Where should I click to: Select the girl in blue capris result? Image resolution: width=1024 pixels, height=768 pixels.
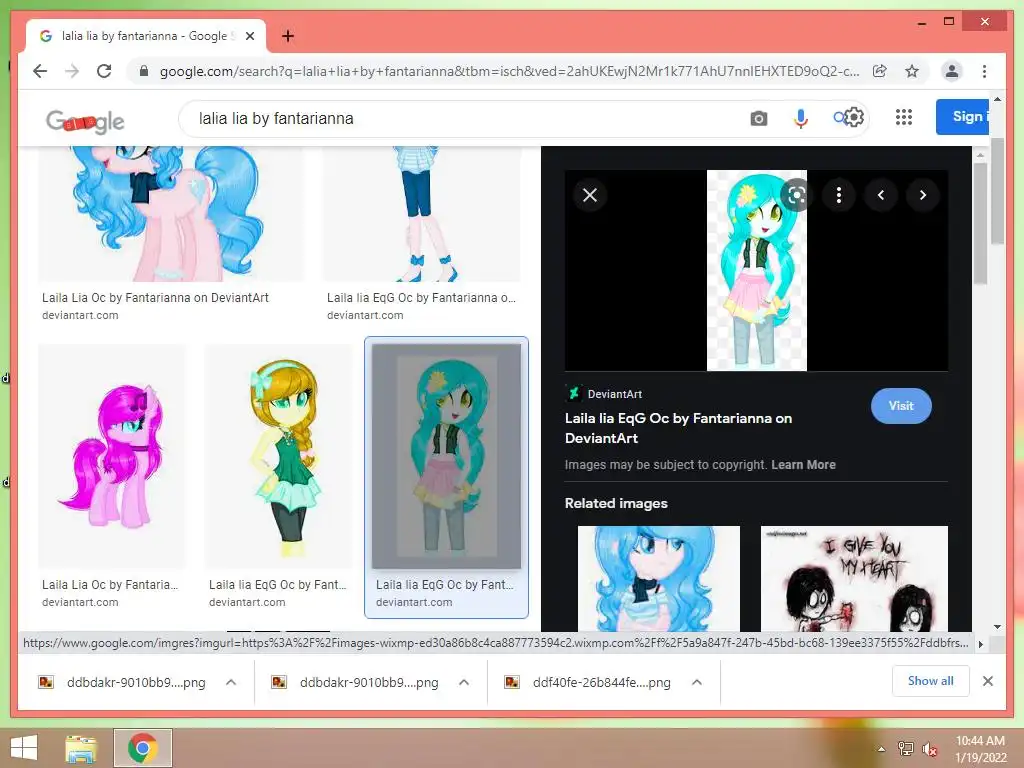point(421,214)
